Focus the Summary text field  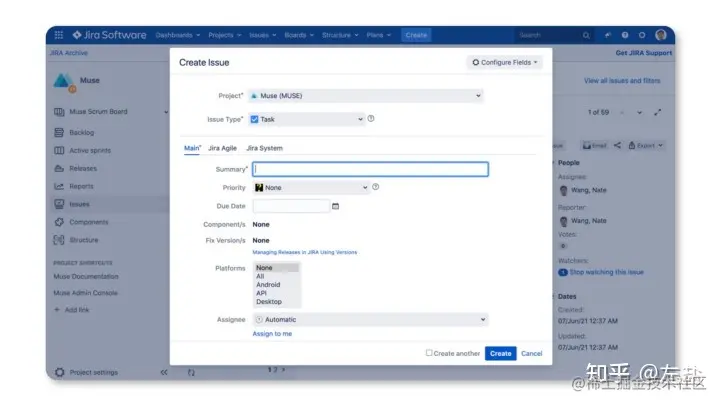pos(370,169)
